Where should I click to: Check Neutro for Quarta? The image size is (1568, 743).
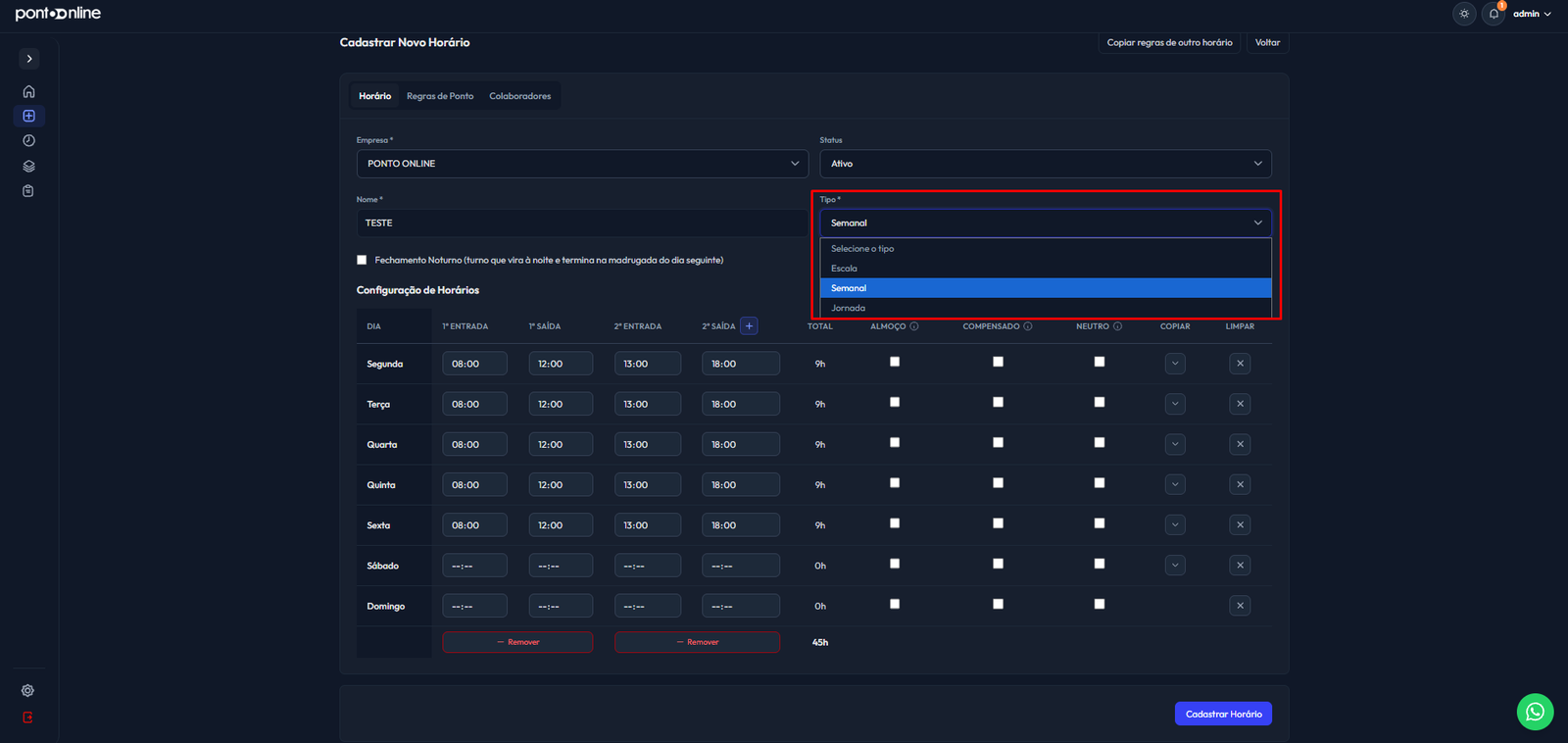(x=1100, y=442)
